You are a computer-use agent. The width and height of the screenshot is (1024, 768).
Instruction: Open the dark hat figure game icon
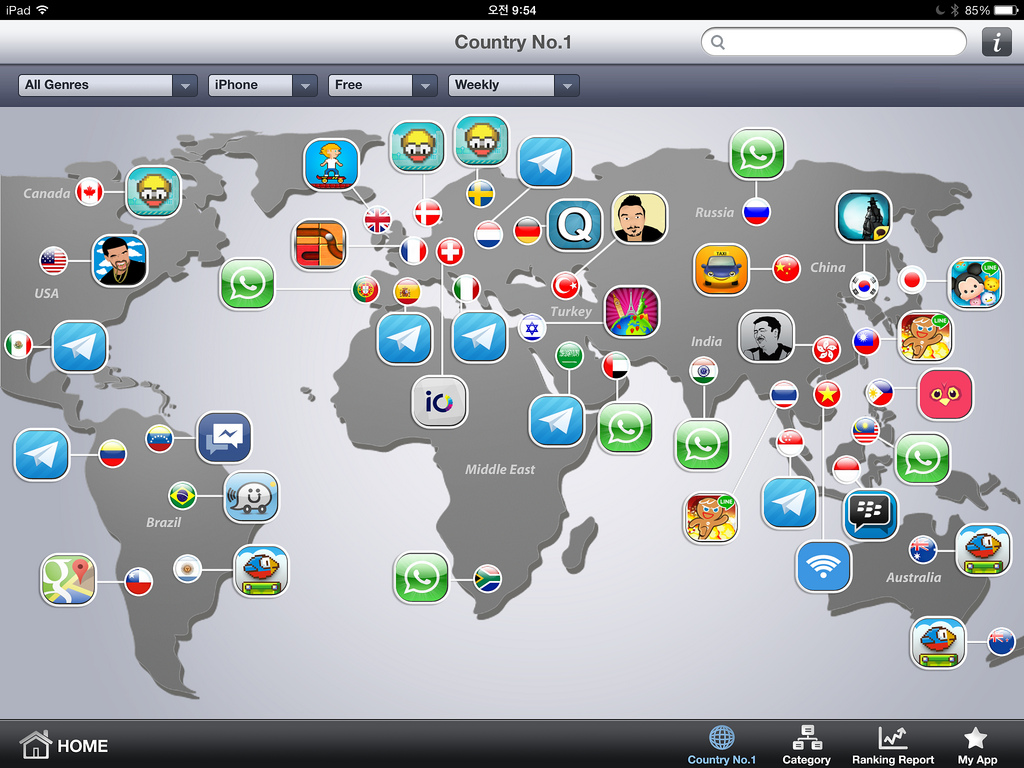[x=864, y=217]
